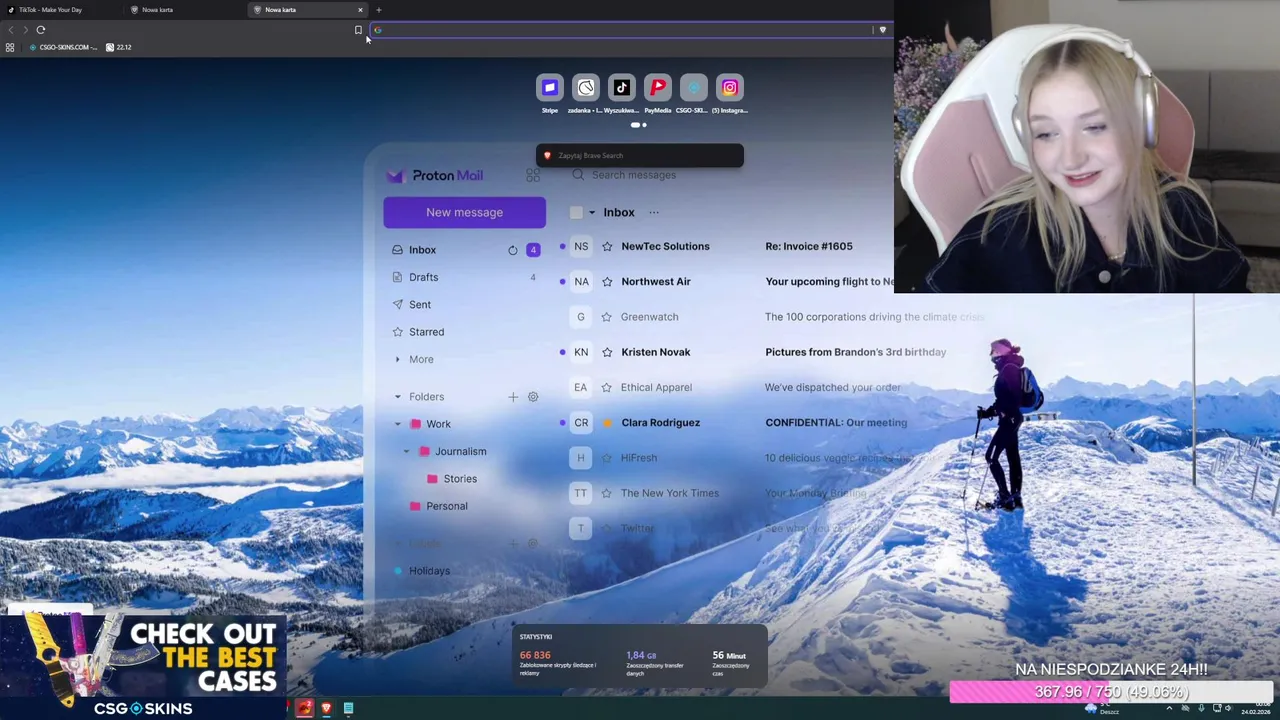The height and width of the screenshot is (720, 1280).
Task: Collapse the Folders section
Action: coord(397,397)
